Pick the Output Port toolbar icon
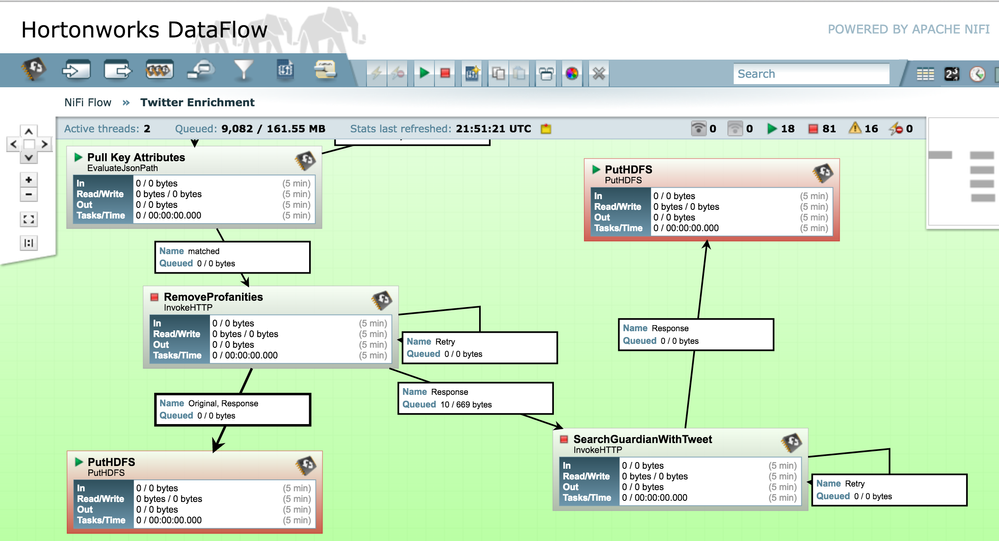Viewport: 999px width, 541px height. [x=117, y=70]
